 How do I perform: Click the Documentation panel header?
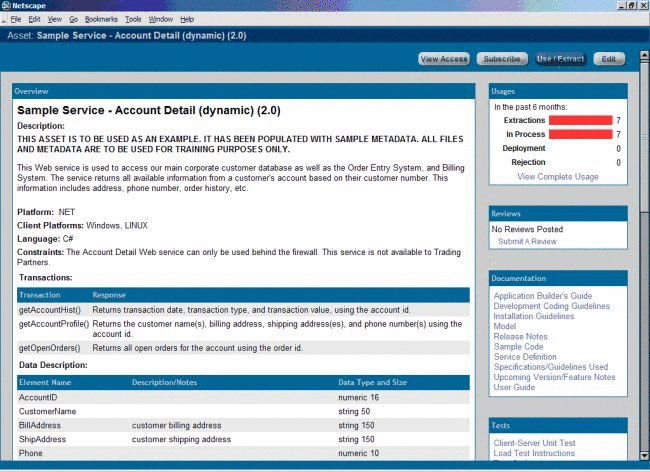click(558, 278)
